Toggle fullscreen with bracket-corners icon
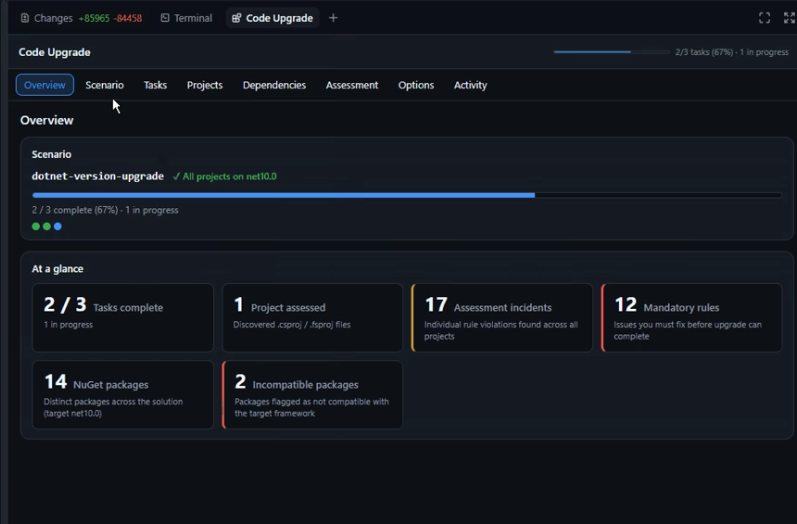797x524 pixels. click(764, 18)
